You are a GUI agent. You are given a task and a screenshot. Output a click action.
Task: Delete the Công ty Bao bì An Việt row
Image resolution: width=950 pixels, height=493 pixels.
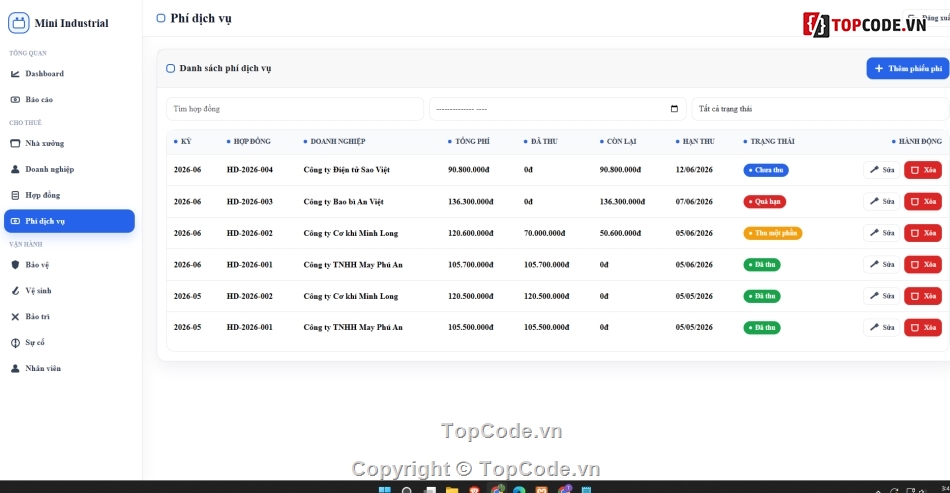923,202
